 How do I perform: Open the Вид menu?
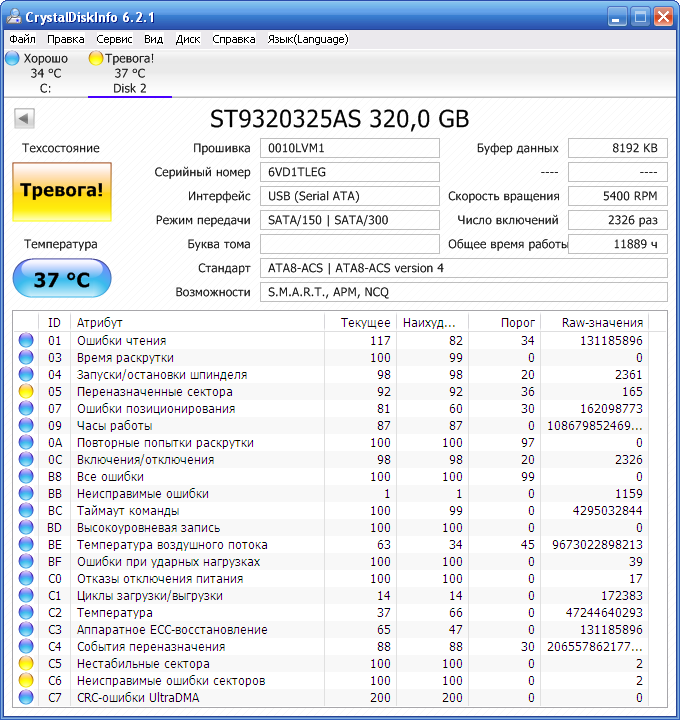click(153, 39)
